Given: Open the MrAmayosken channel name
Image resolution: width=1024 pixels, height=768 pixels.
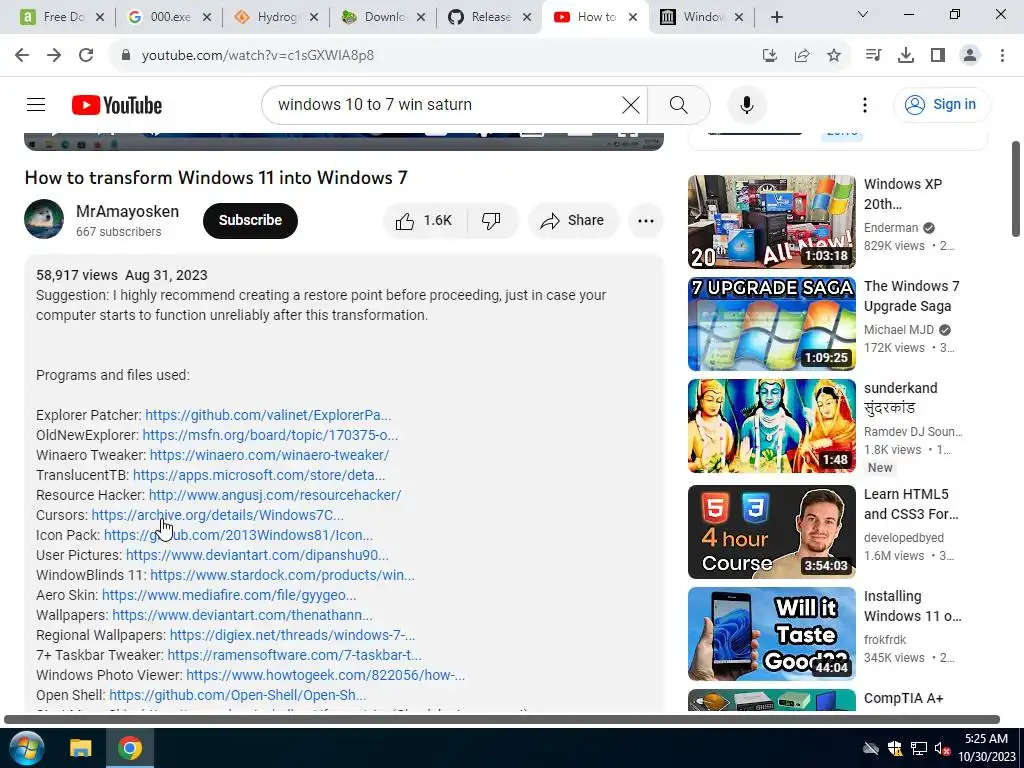Looking at the screenshot, I should 127,212.
